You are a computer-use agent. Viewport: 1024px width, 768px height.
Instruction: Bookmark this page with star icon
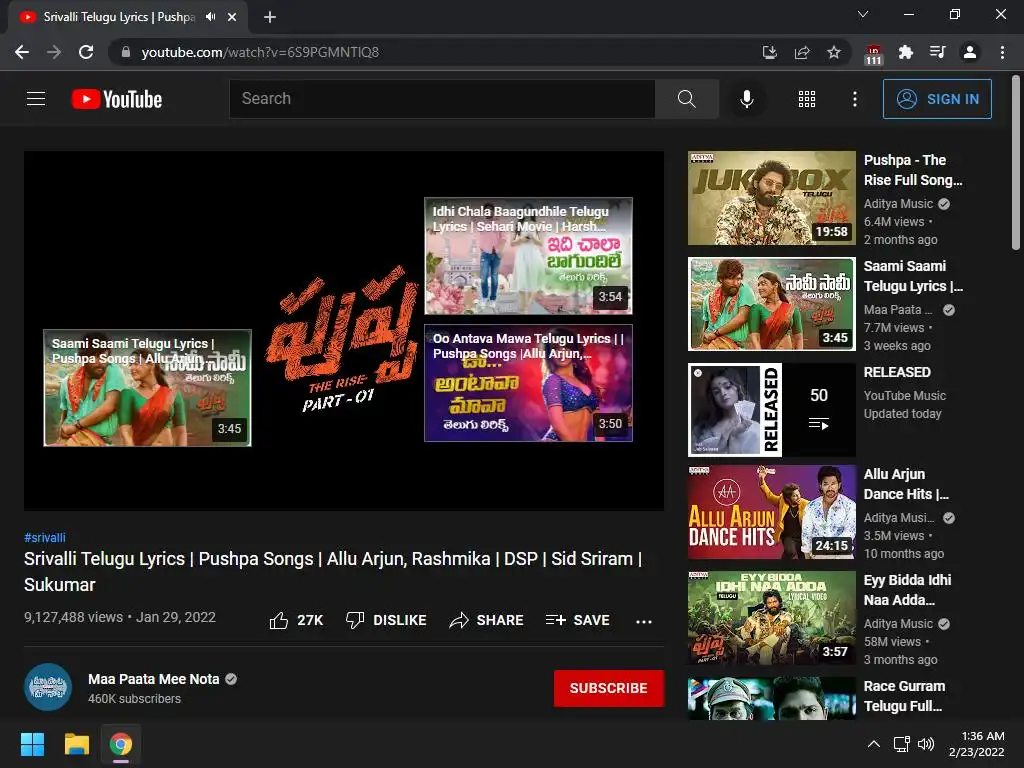coord(834,52)
